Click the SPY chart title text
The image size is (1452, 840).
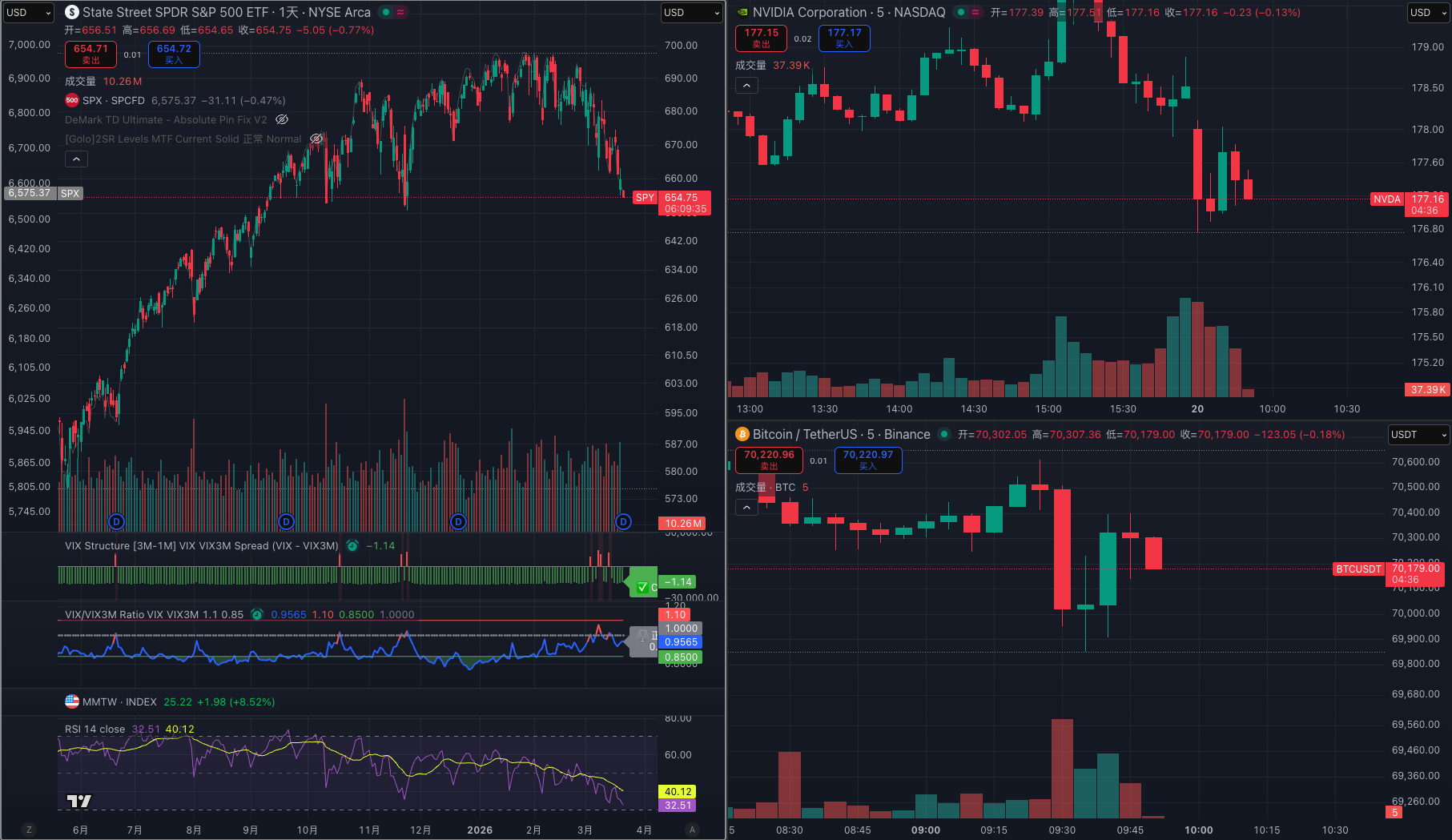pyautogui.click(x=227, y=12)
